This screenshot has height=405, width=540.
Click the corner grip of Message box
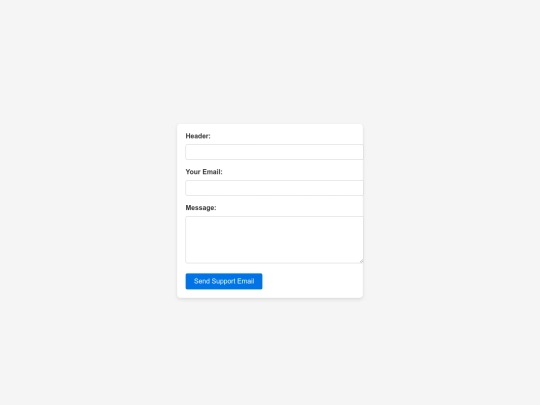tap(361, 261)
